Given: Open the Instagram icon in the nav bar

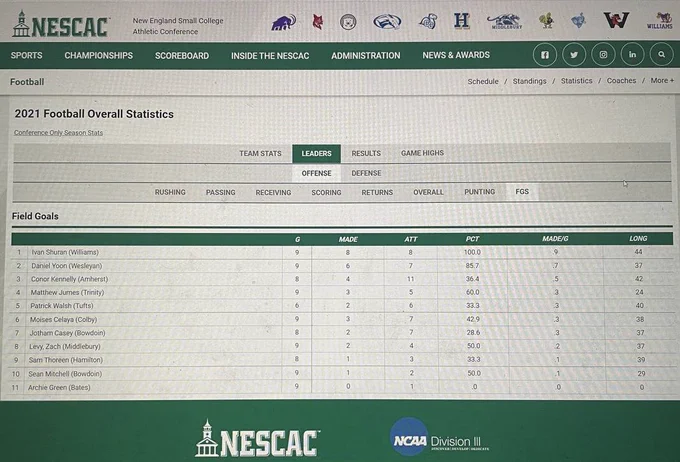Looking at the screenshot, I should (x=603, y=55).
